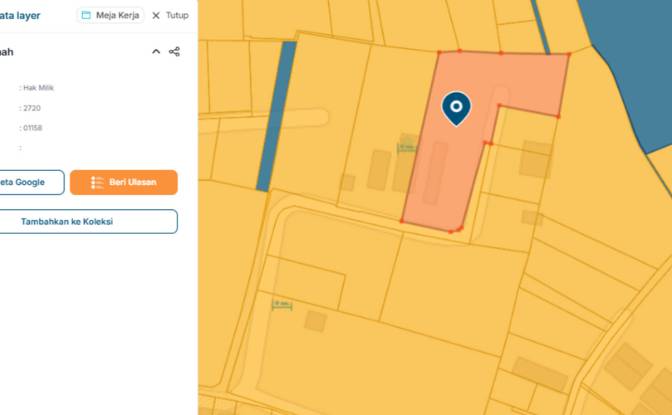This screenshot has width=672, height=415.
Task: Click the 'ata layer' panel title
Action: pos(20,15)
